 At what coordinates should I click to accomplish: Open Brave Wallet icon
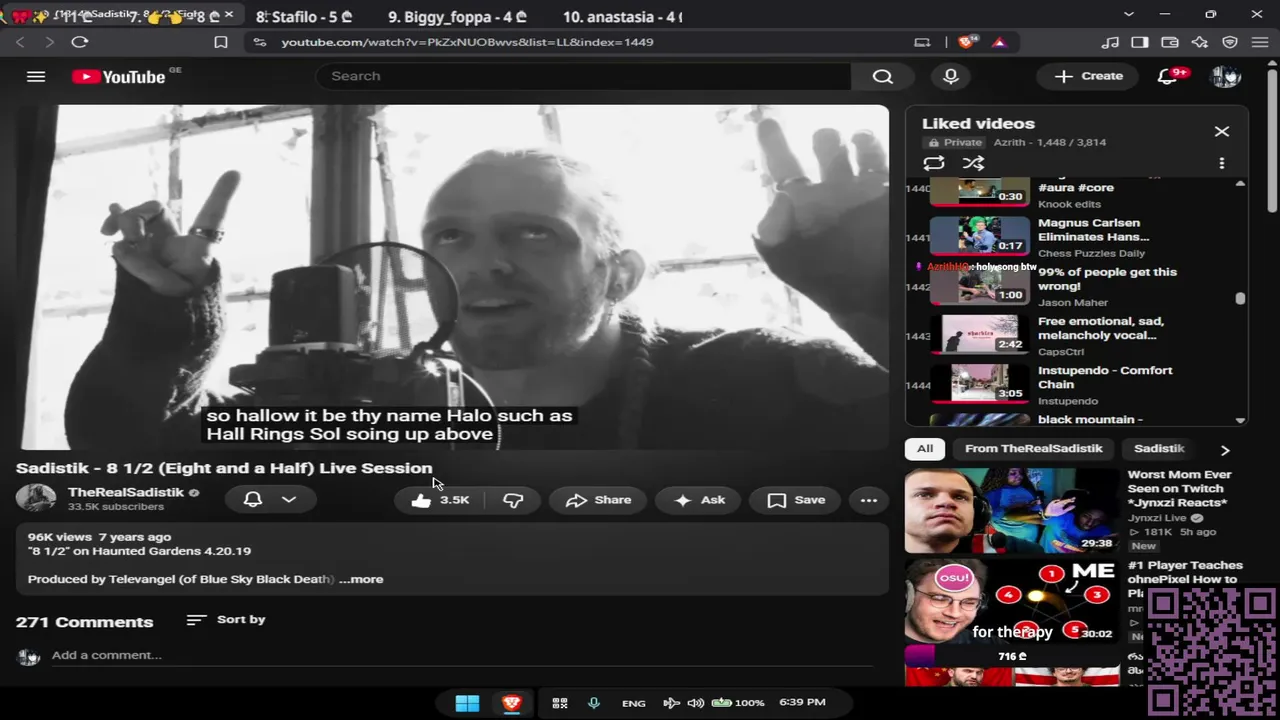(x=1170, y=42)
